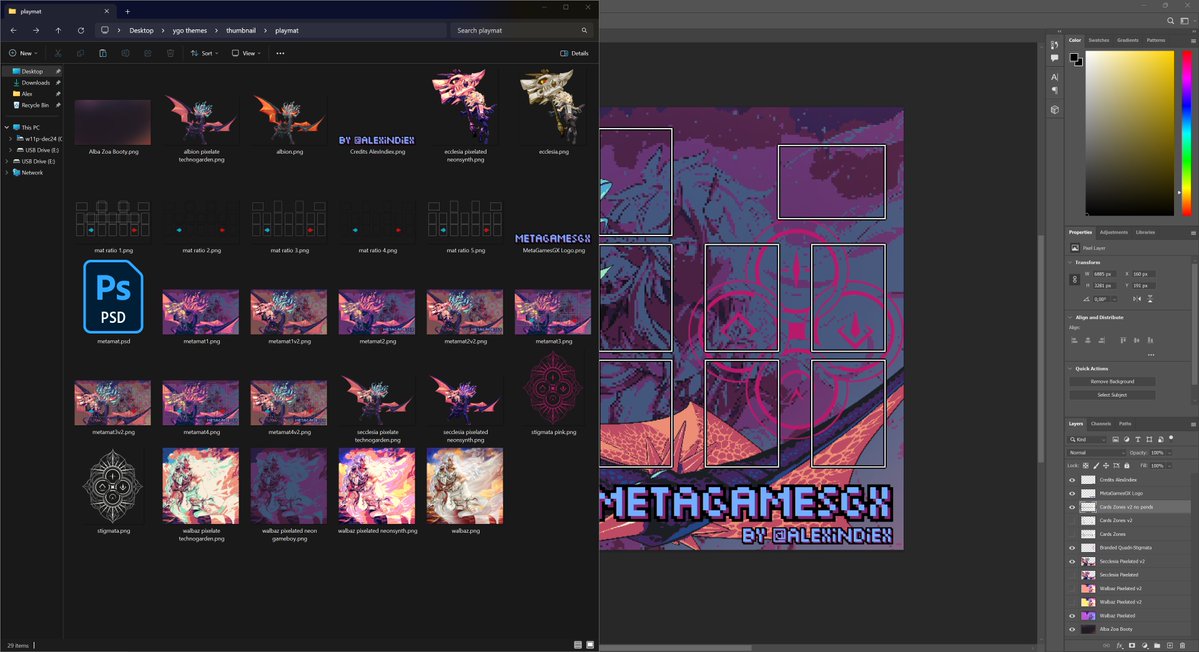Navigate to thumbnail breadcrumb

240,31
